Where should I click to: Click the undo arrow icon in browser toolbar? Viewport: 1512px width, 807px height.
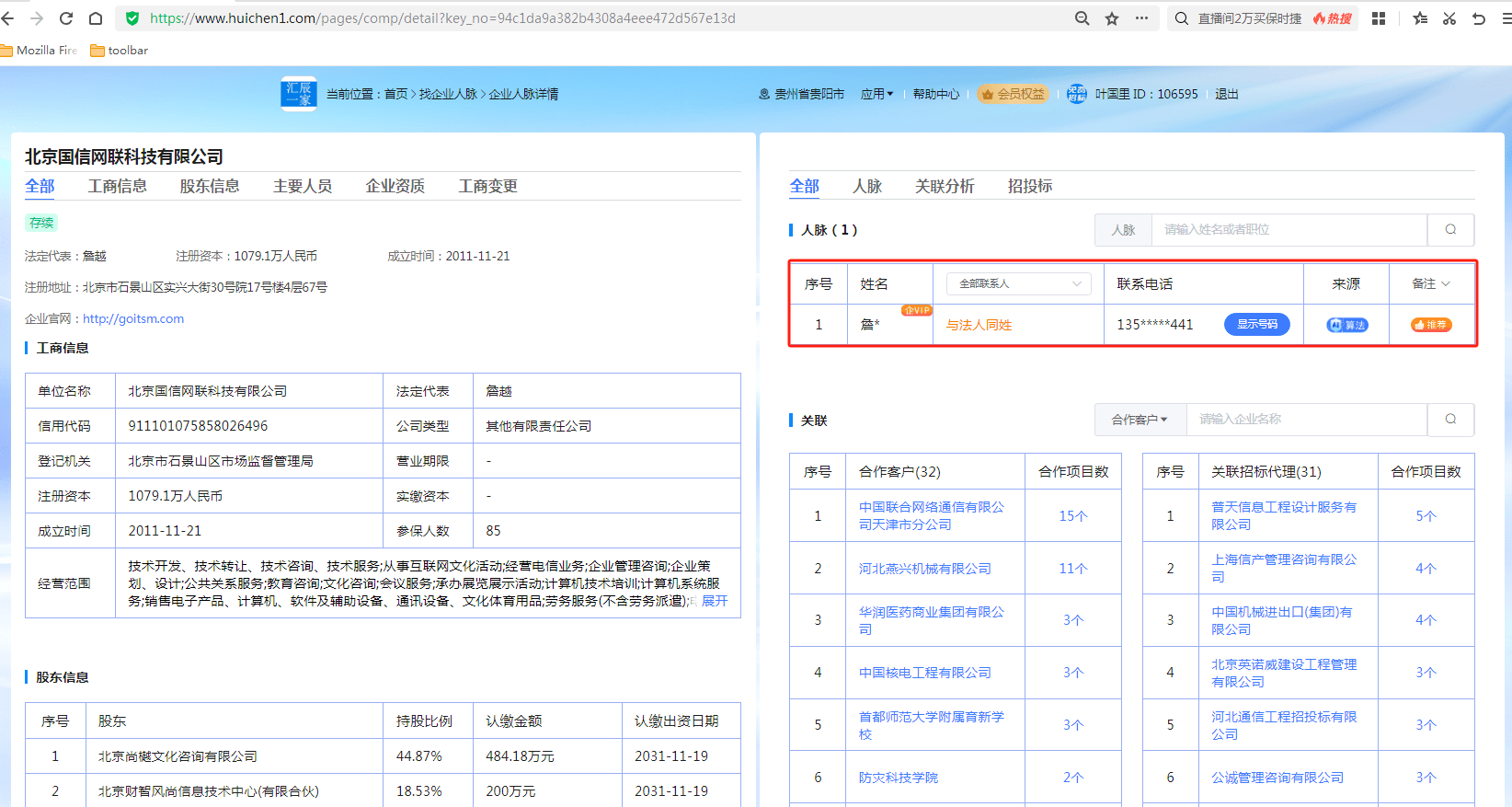[x=1479, y=18]
